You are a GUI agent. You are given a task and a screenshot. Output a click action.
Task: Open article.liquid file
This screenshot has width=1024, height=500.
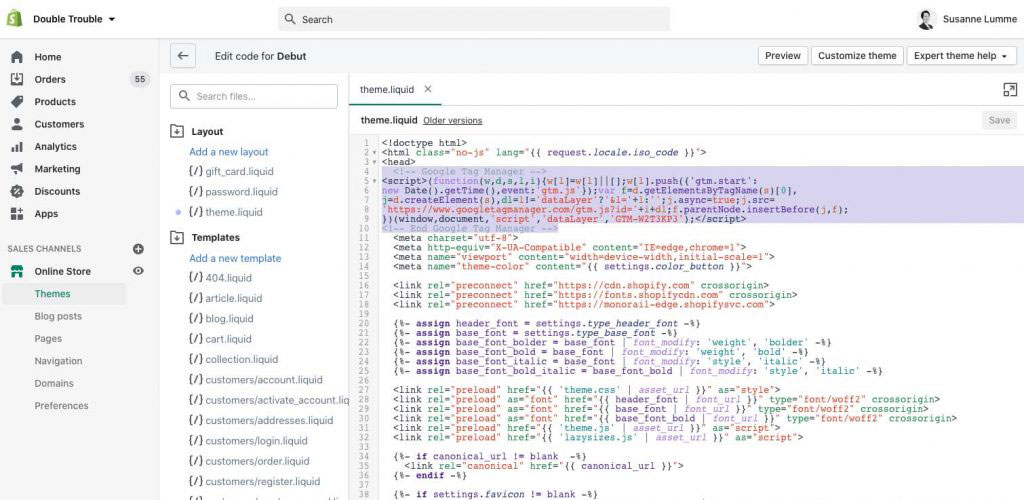click(225, 298)
